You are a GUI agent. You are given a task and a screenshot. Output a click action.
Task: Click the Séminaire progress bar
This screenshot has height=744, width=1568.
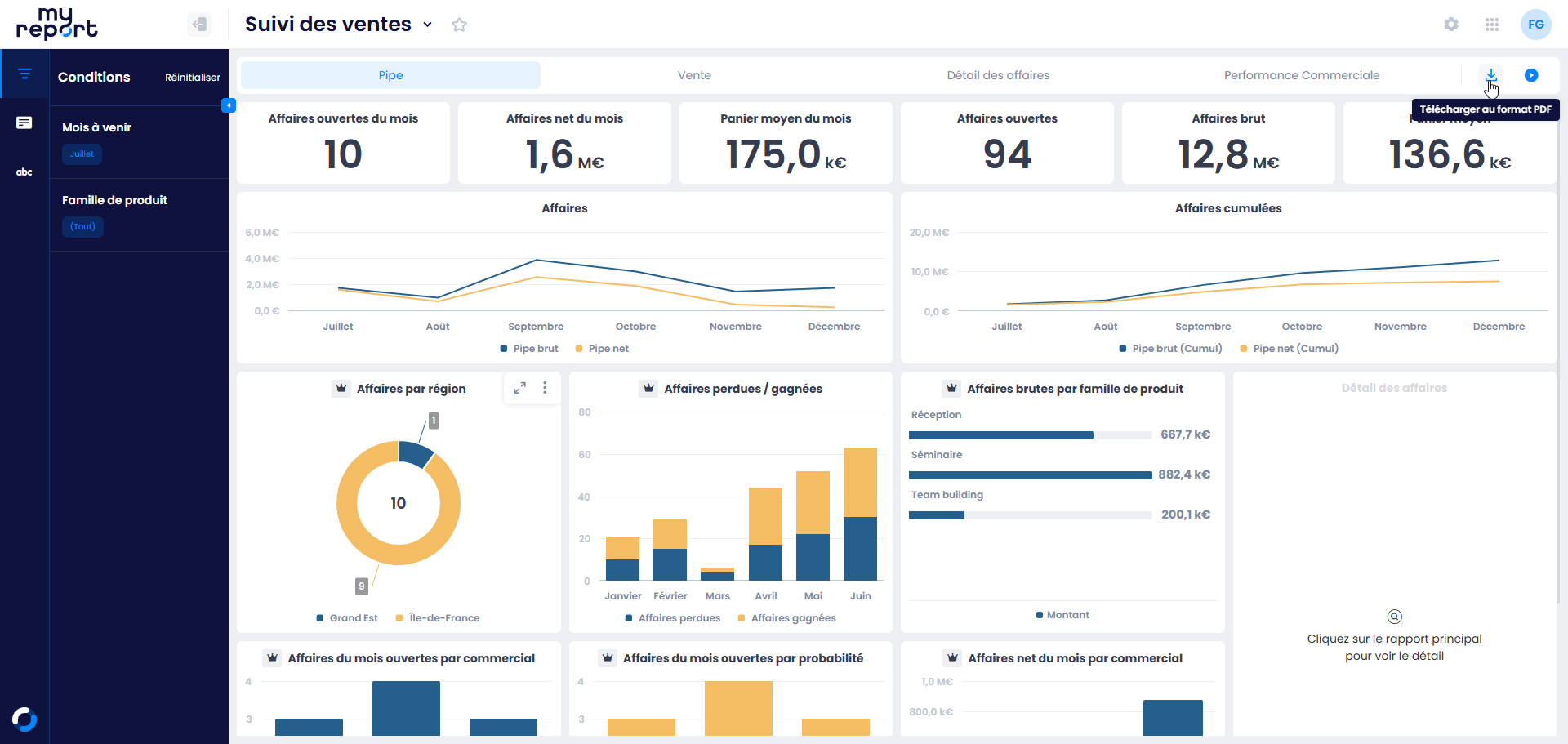[1030, 475]
